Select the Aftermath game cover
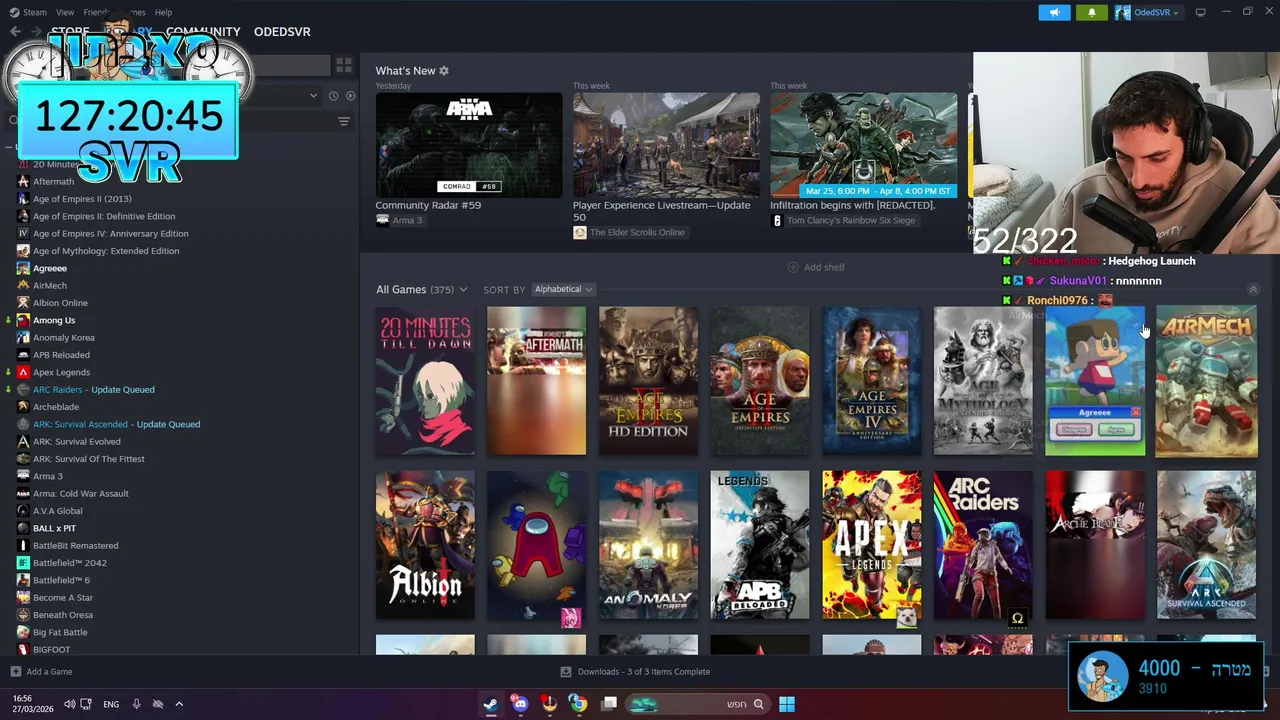Viewport: 1280px width, 720px height. click(537, 381)
